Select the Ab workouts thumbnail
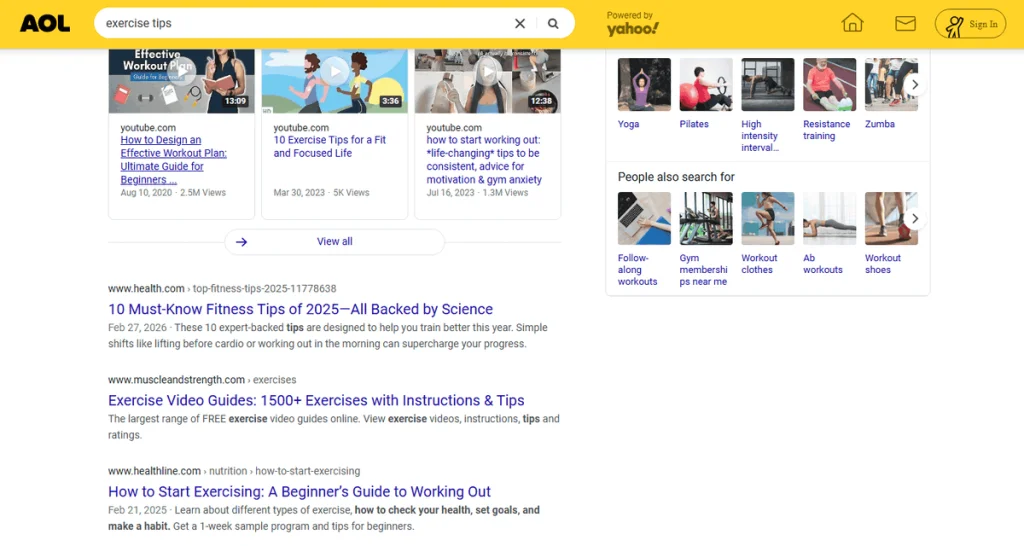This screenshot has width=1024, height=546. [x=829, y=218]
